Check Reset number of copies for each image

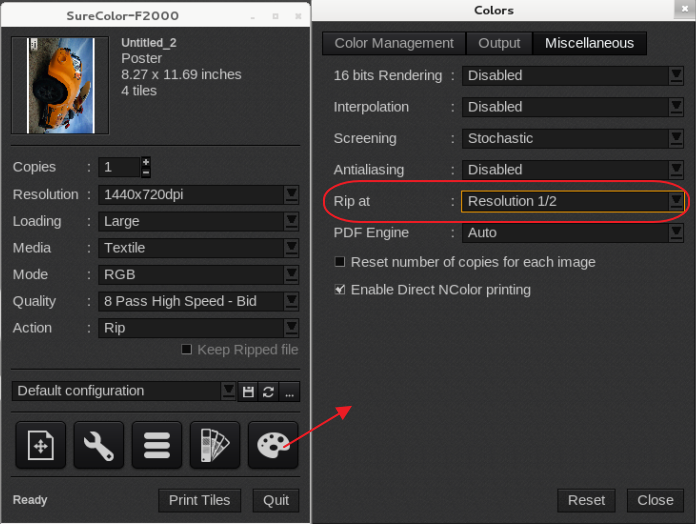pos(340,262)
